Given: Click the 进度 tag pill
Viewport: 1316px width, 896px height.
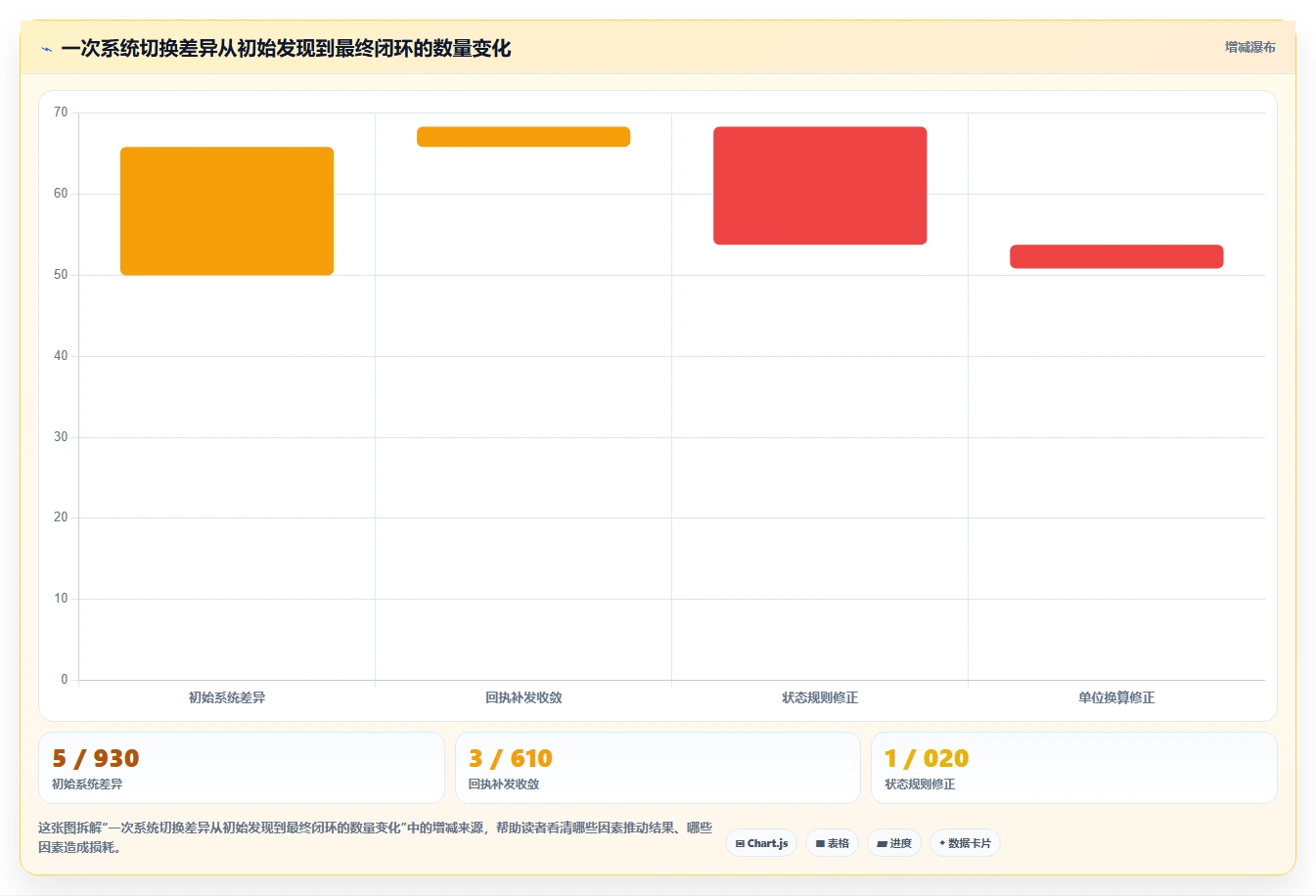Looking at the screenshot, I should (x=894, y=843).
